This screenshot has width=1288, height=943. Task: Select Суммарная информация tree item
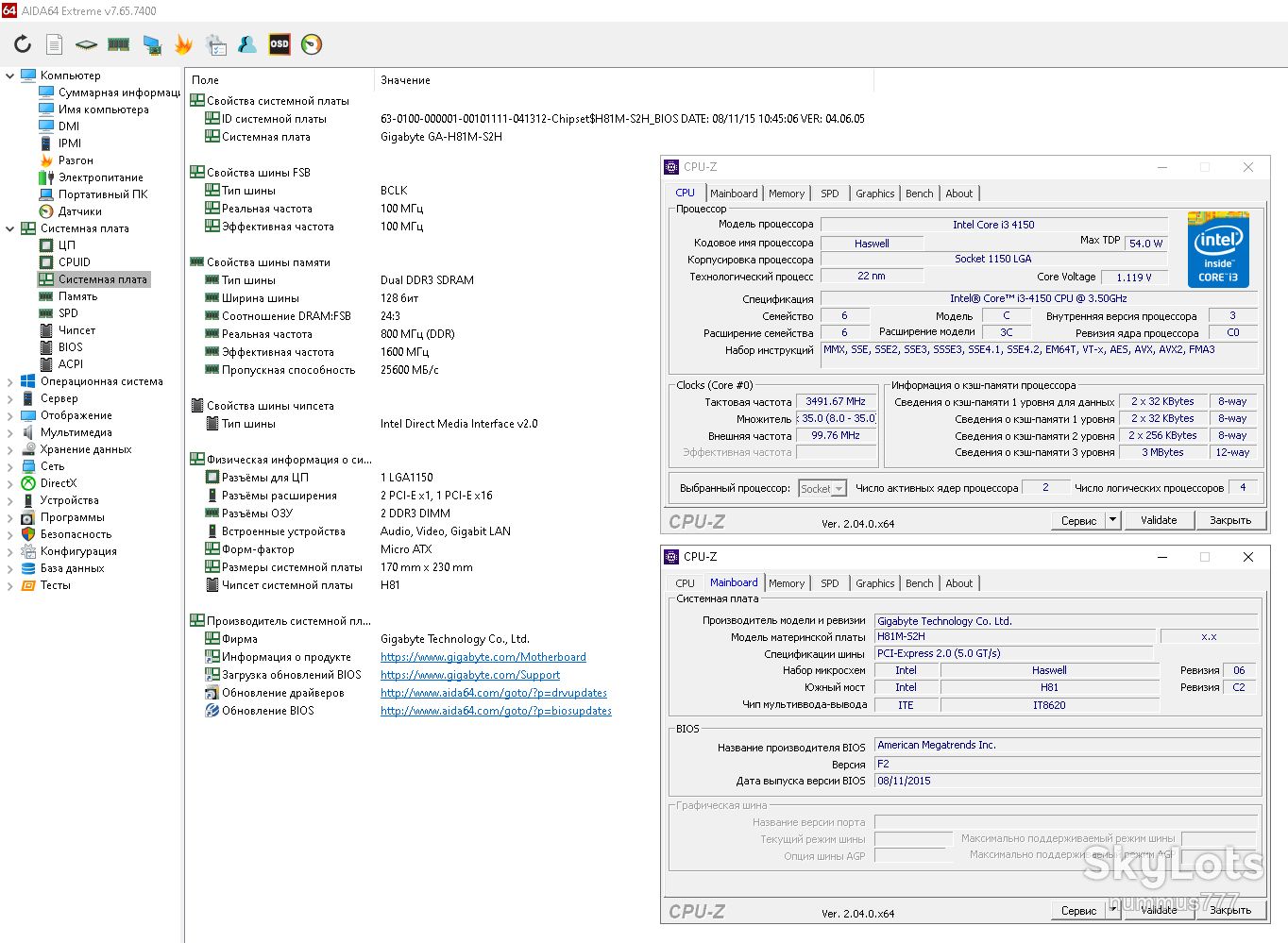tap(119, 93)
